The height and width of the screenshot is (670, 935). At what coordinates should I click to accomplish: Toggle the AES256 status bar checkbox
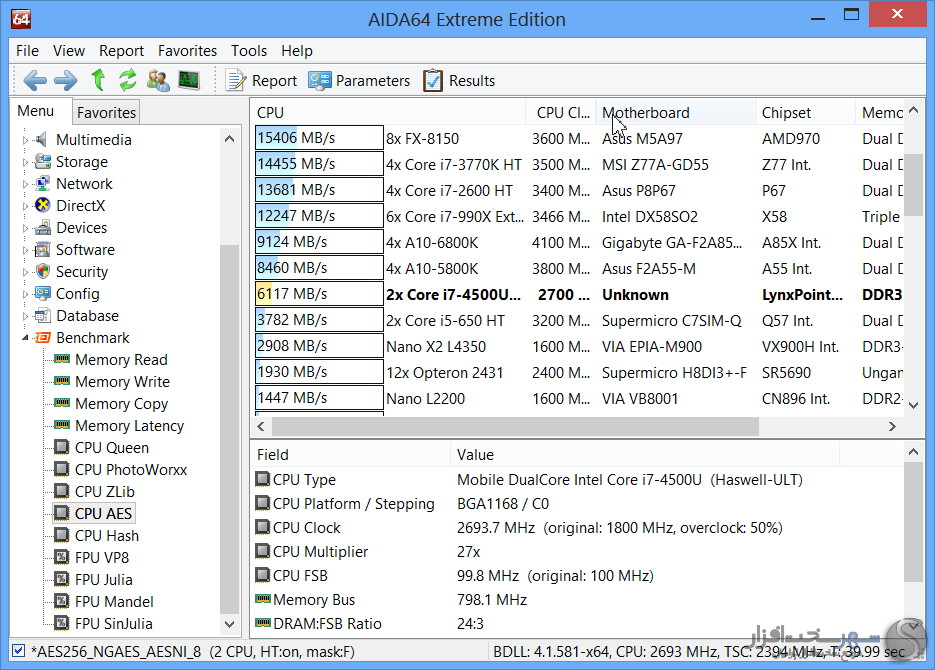tap(18, 651)
